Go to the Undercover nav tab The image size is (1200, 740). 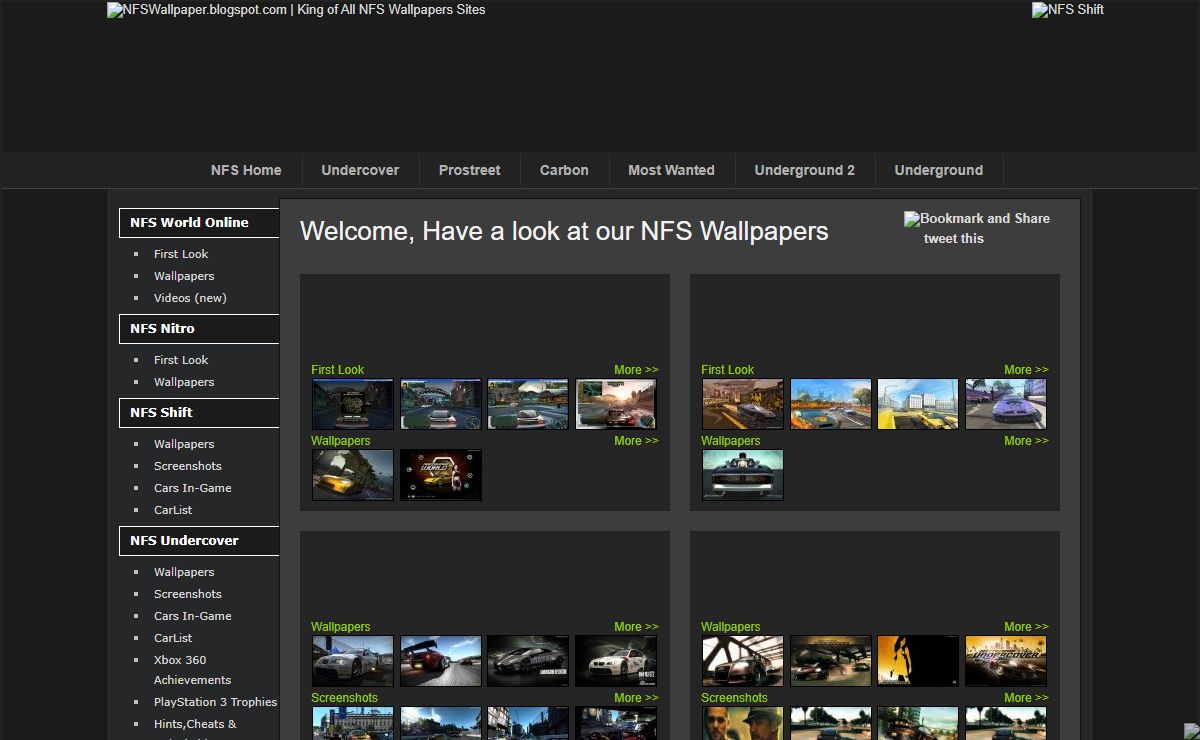360,170
